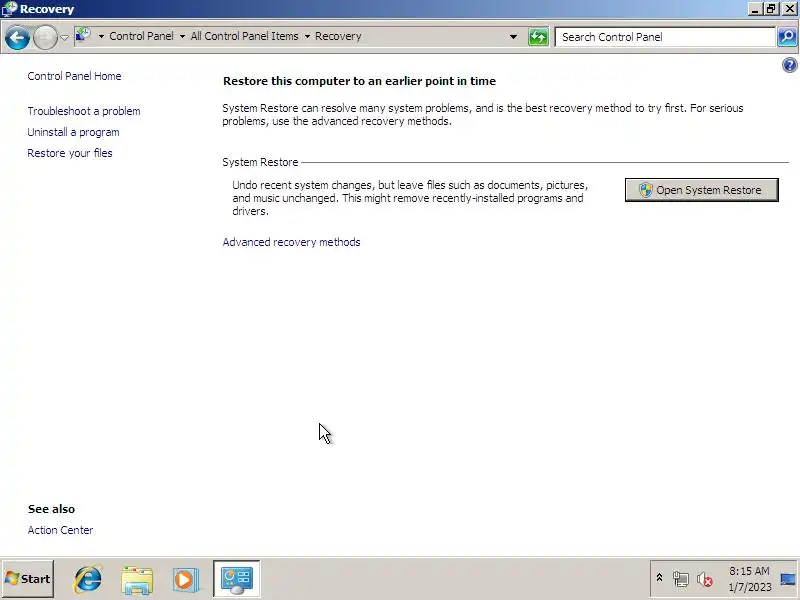This screenshot has height=600, width=800.
Task: Expand the arrow after All Control Panel Items
Action: (x=307, y=36)
